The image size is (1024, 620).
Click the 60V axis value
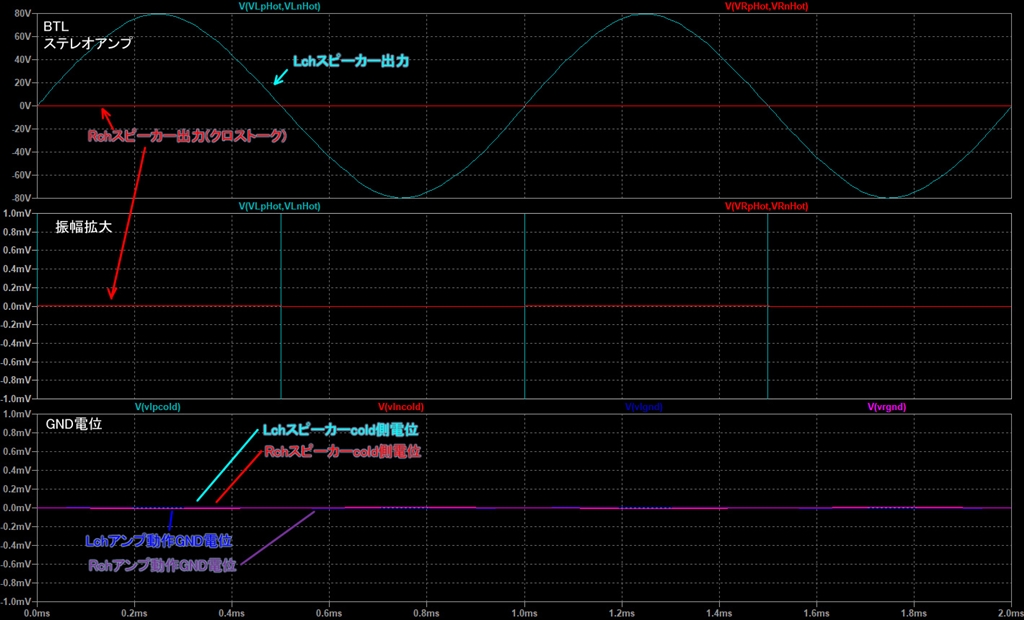tap(23, 36)
